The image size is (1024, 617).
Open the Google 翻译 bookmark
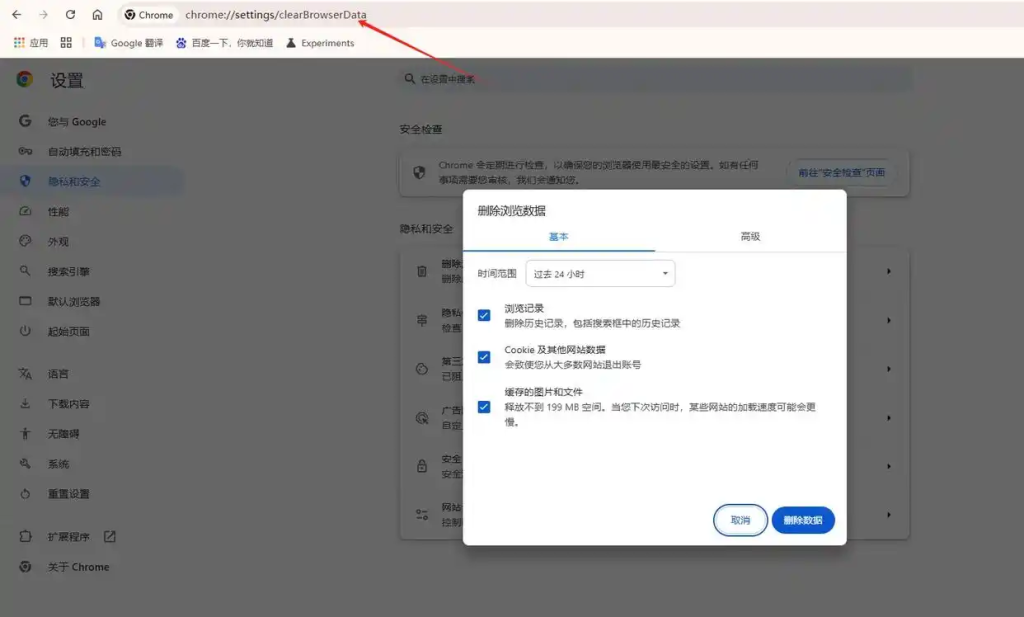[x=129, y=43]
